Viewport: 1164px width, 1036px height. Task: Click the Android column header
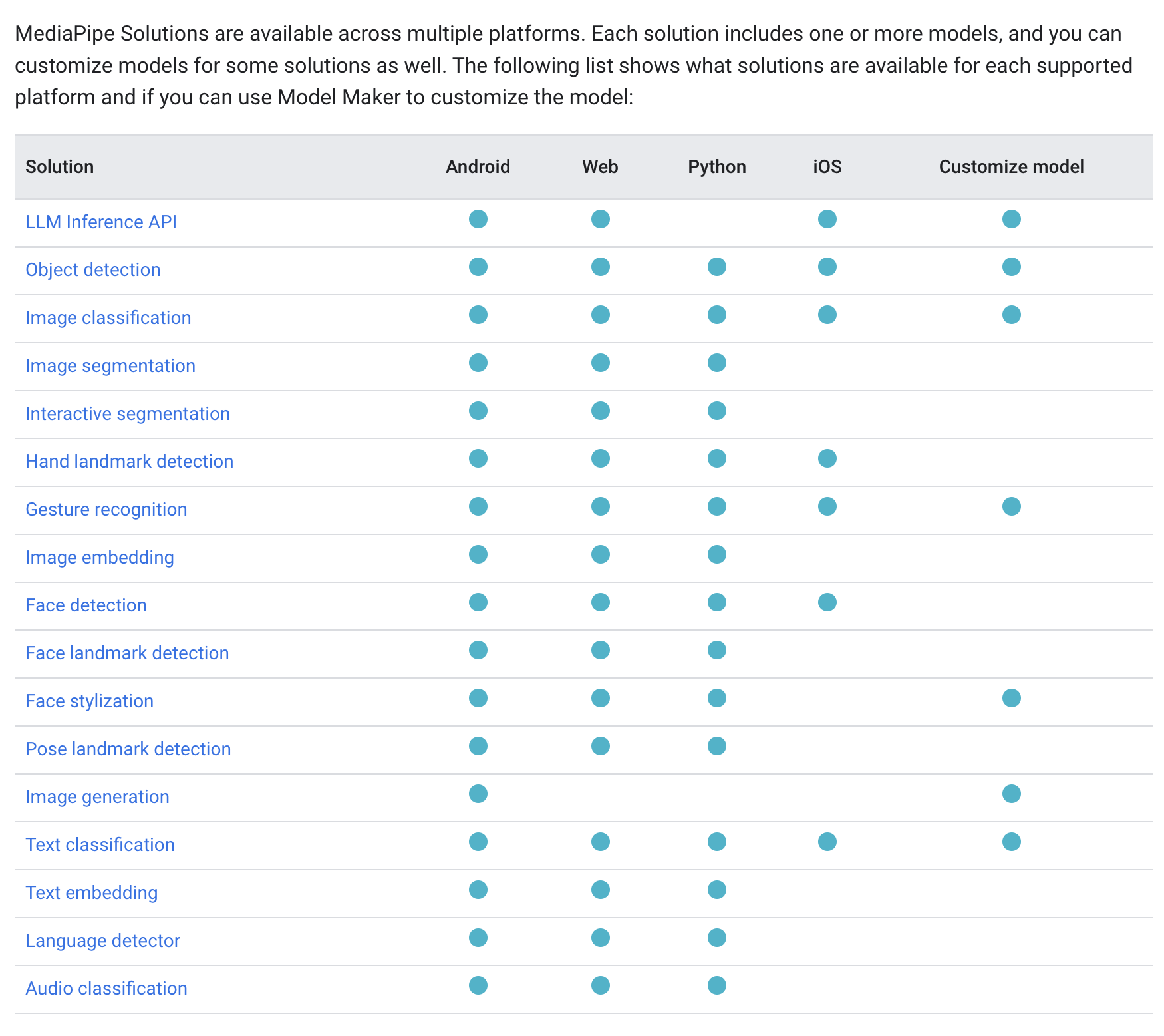click(x=478, y=166)
